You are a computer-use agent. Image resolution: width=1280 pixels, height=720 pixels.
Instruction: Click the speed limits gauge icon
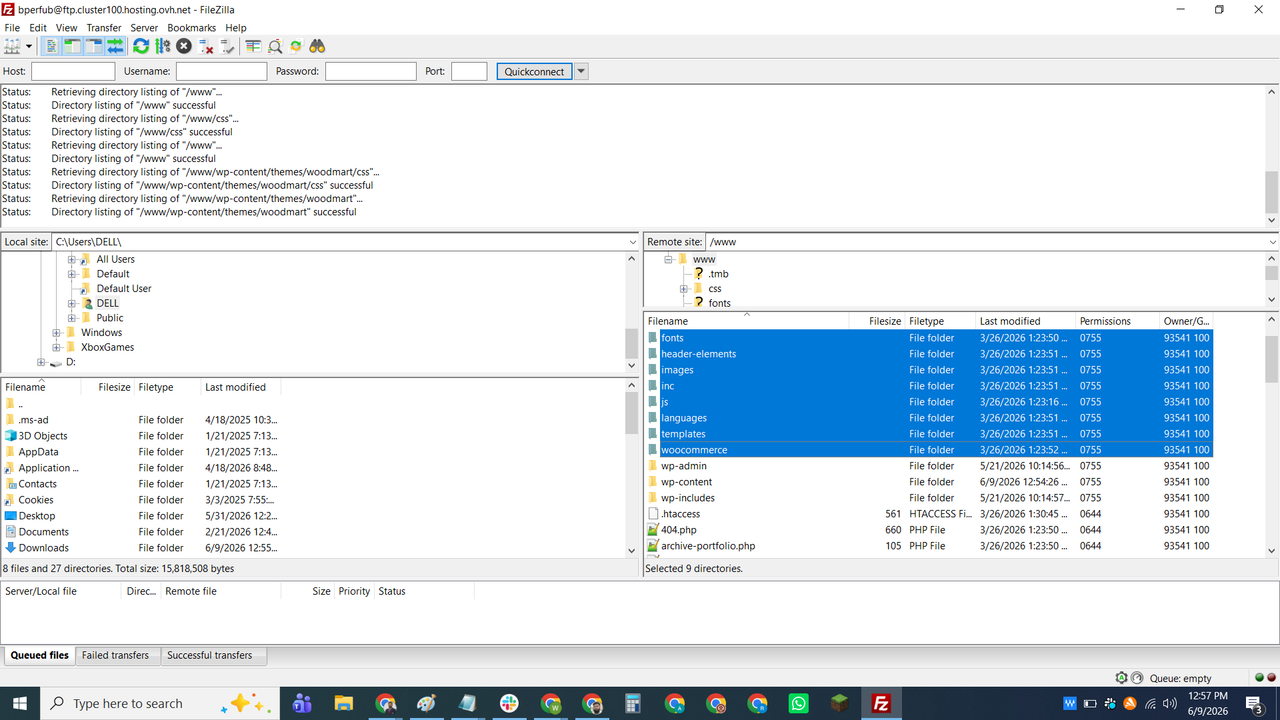[1135, 678]
